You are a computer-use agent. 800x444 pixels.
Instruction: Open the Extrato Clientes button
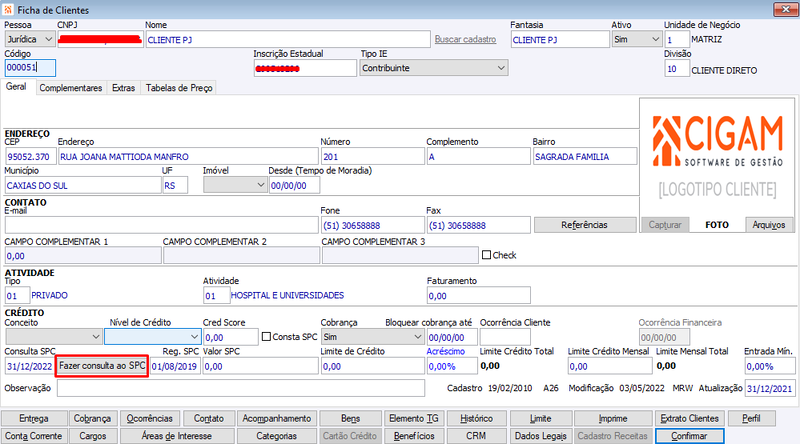[x=690, y=418]
